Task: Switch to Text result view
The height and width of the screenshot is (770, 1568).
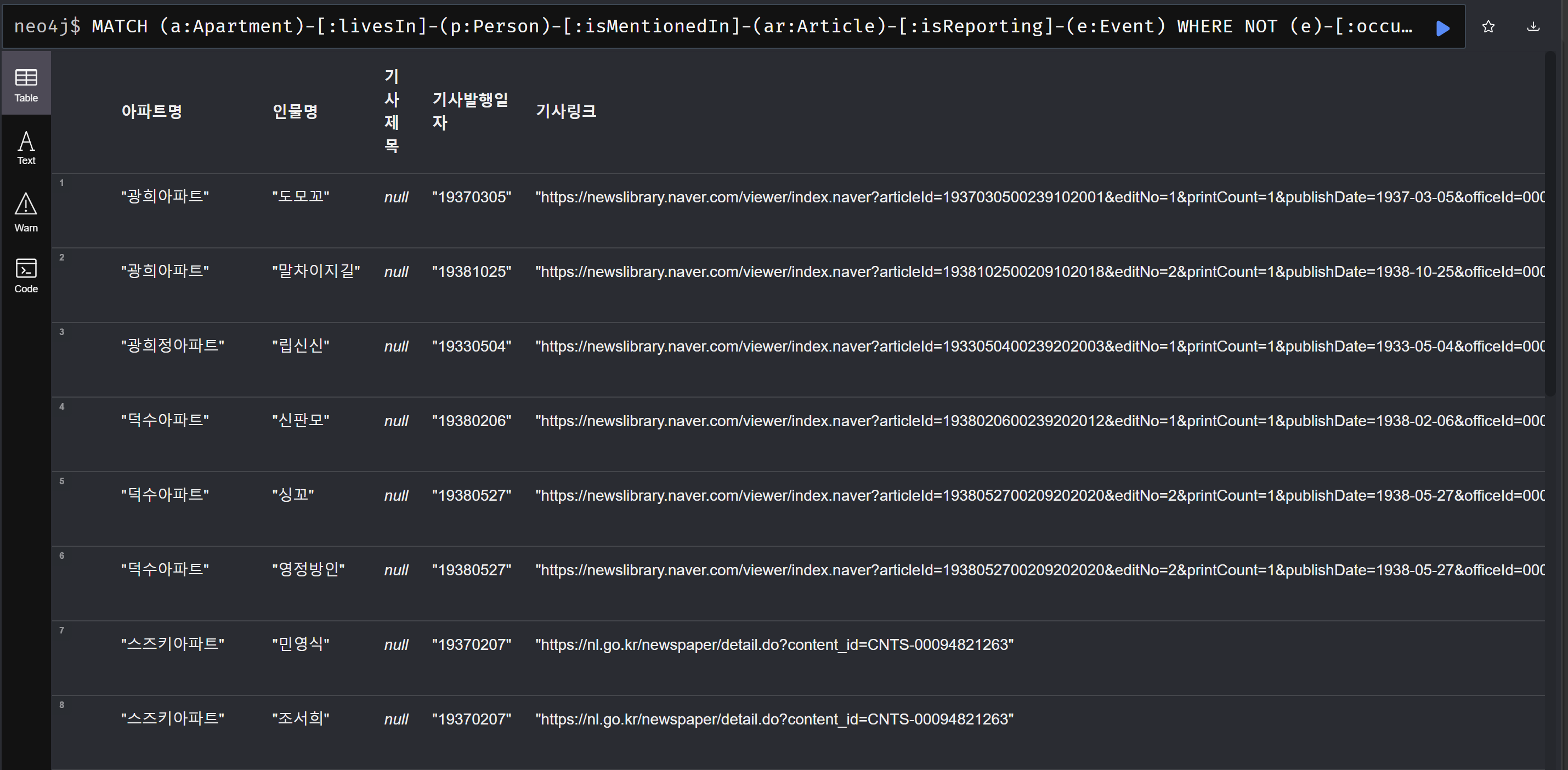Action: coord(26,148)
